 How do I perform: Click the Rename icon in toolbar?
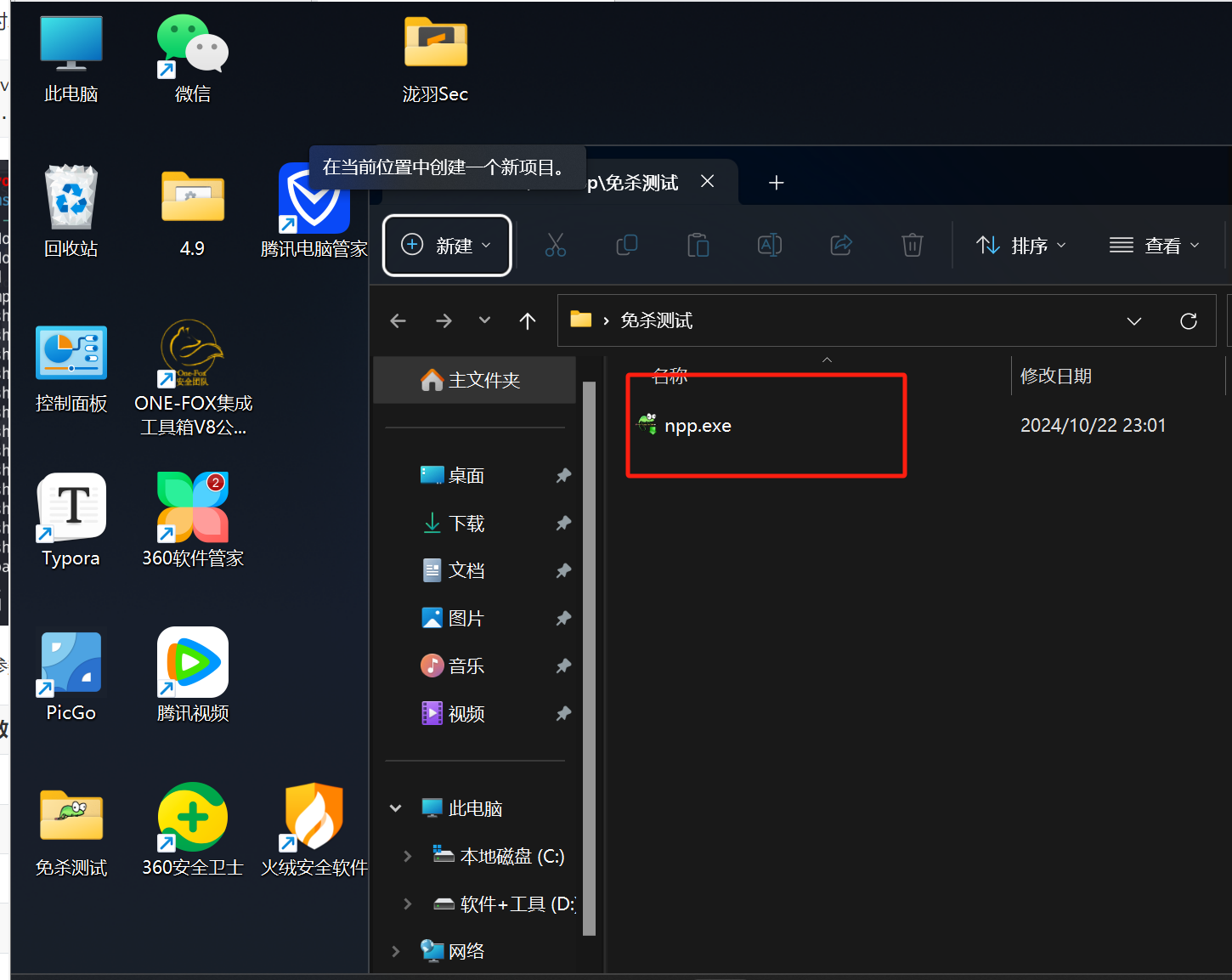(769, 246)
